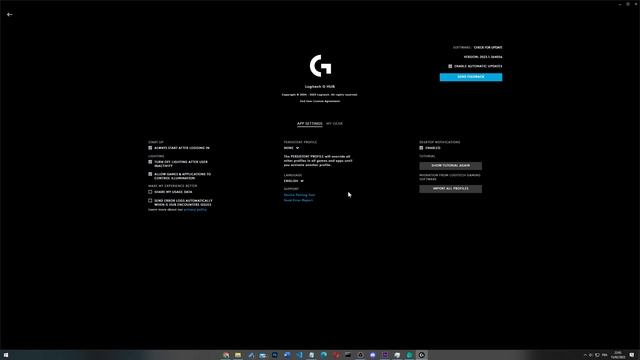Go back using the arrow icon
640x360 pixels.
coord(9,14)
